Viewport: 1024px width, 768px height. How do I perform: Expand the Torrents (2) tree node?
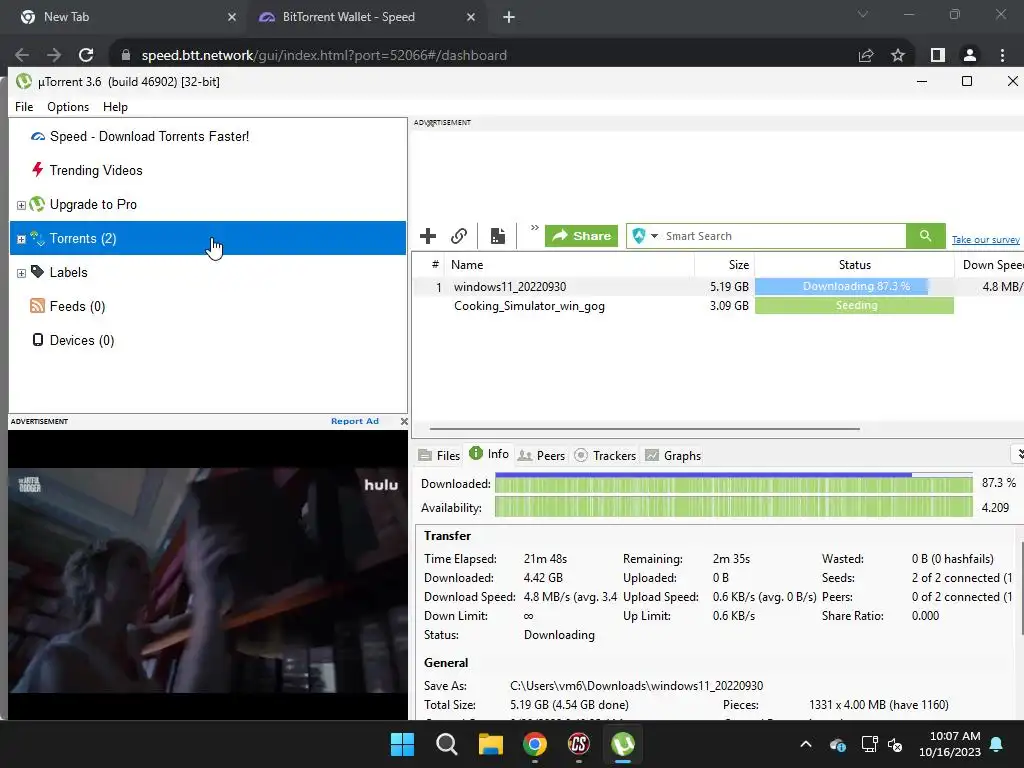click(x=21, y=239)
